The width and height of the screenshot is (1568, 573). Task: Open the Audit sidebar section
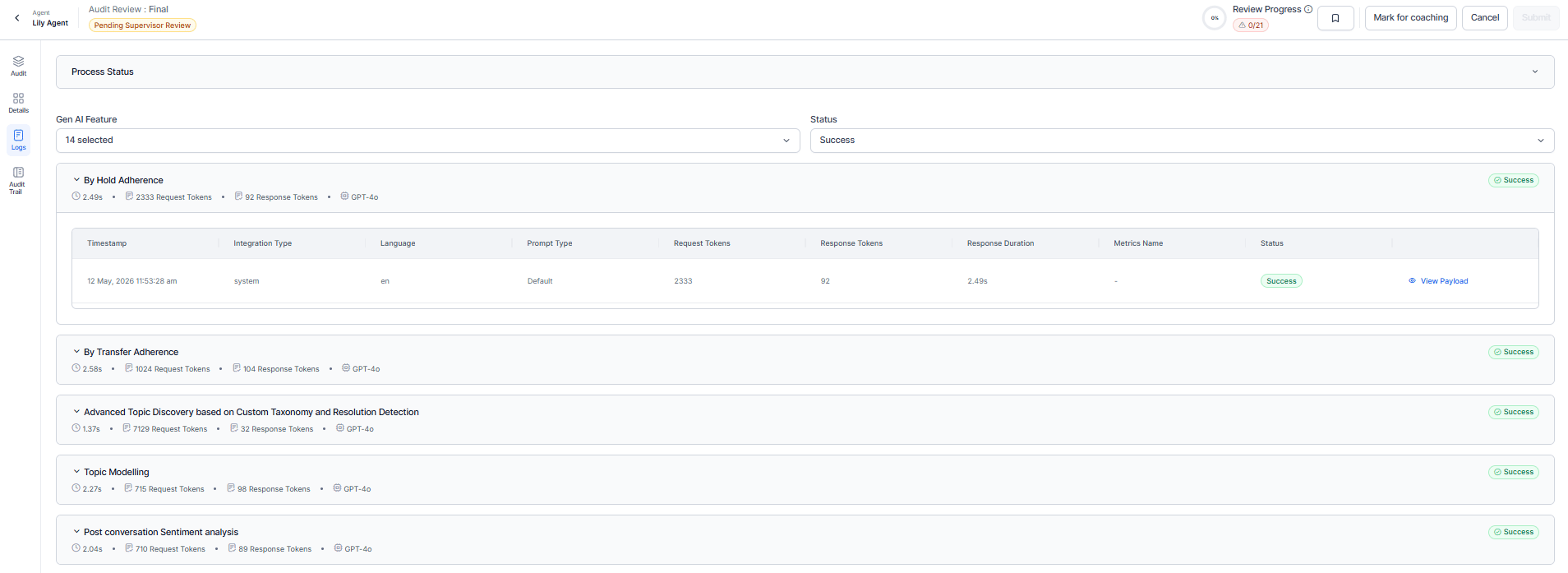pyautogui.click(x=18, y=66)
